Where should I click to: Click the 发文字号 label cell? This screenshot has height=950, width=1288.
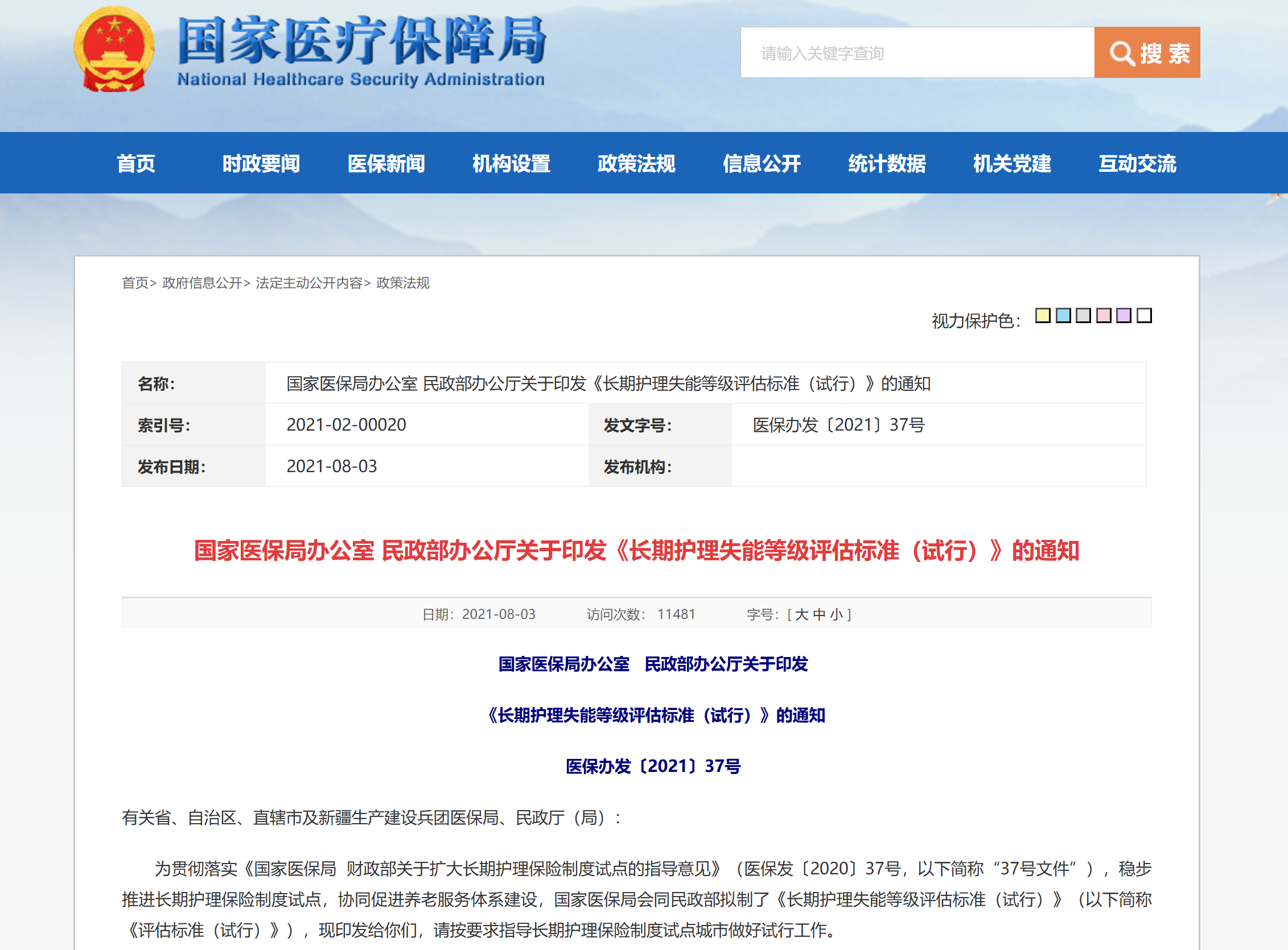[x=660, y=425]
